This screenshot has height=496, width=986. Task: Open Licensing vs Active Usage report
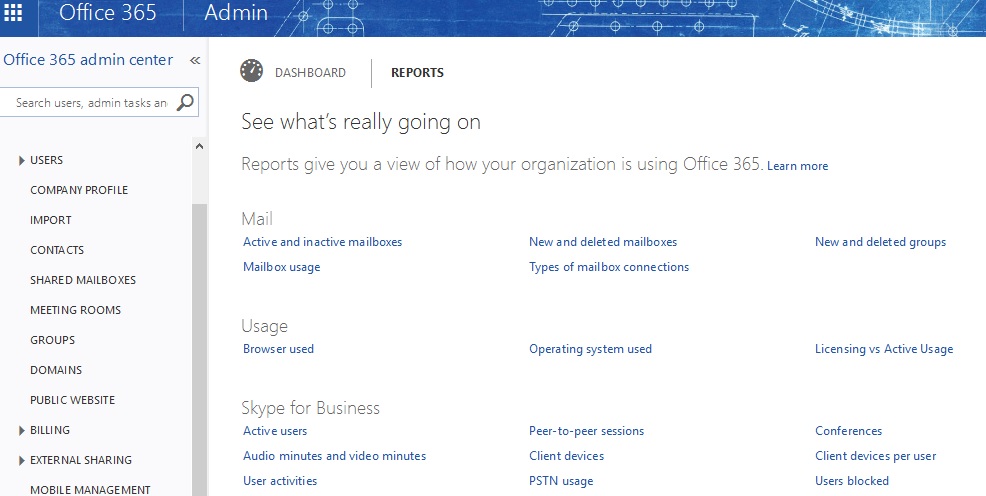click(x=884, y=349)
